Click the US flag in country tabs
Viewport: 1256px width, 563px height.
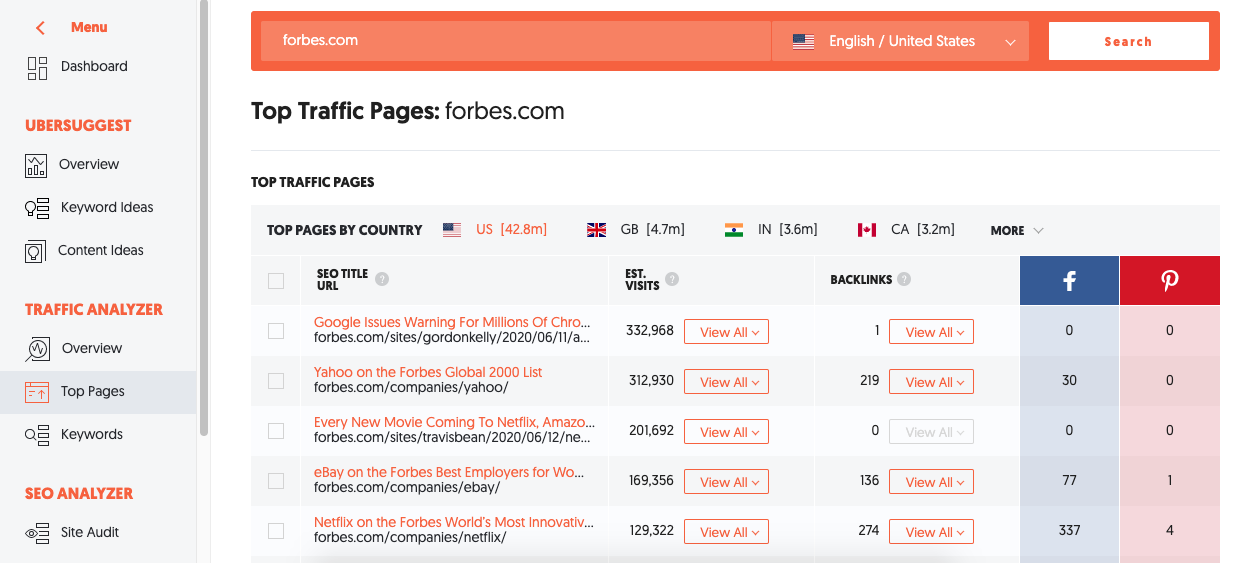(452, 230)
